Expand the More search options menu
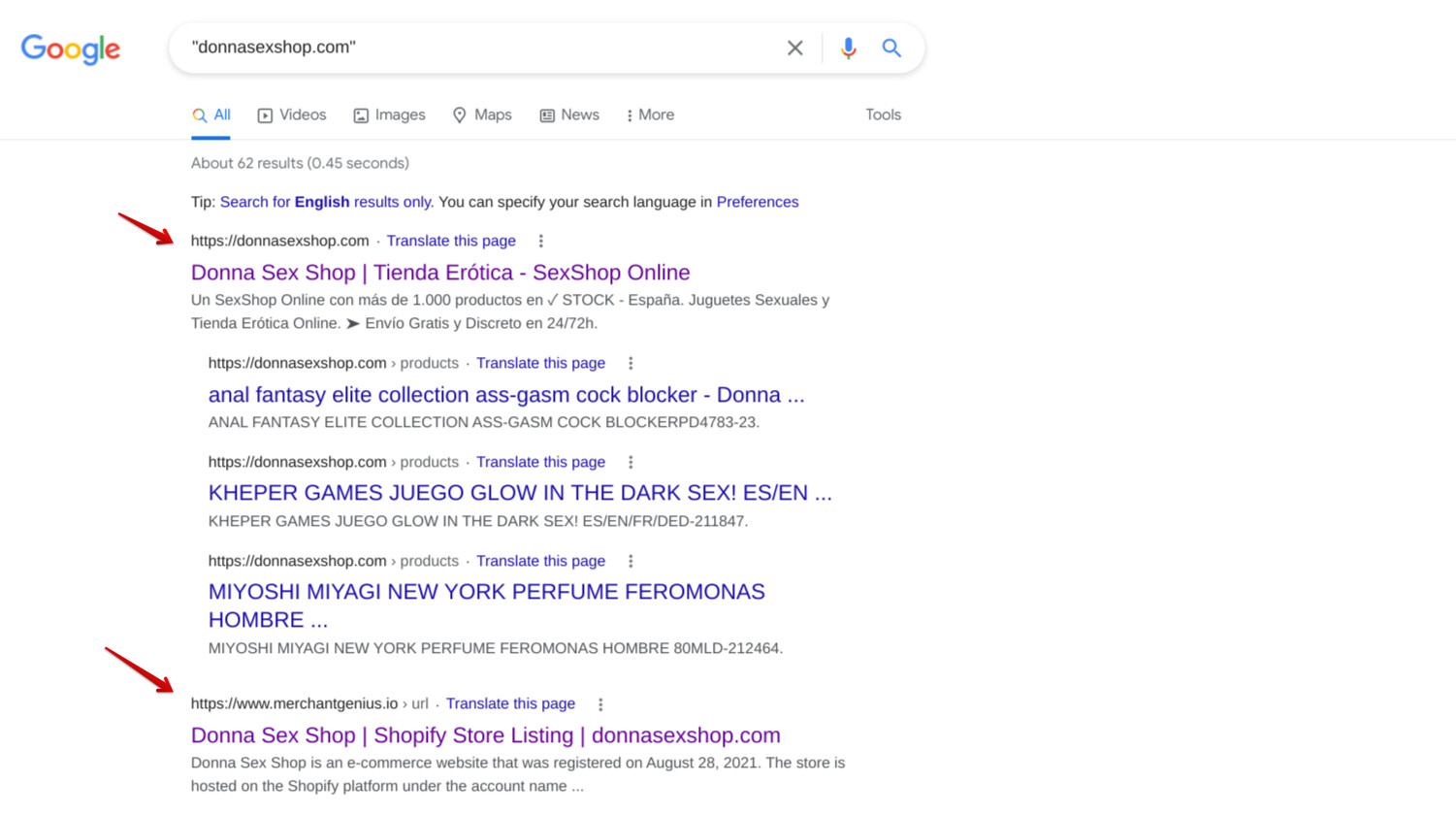Viewport: 1456px width, 815px height. (650, 114)
